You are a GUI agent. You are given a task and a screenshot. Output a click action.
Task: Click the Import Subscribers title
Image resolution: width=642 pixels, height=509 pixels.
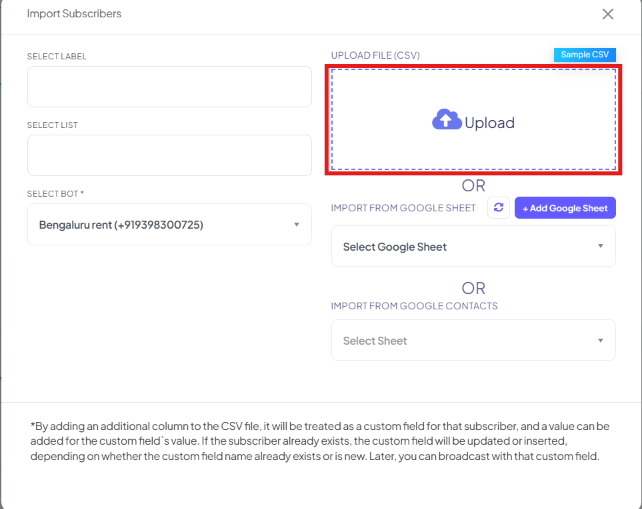pos(74,14)
